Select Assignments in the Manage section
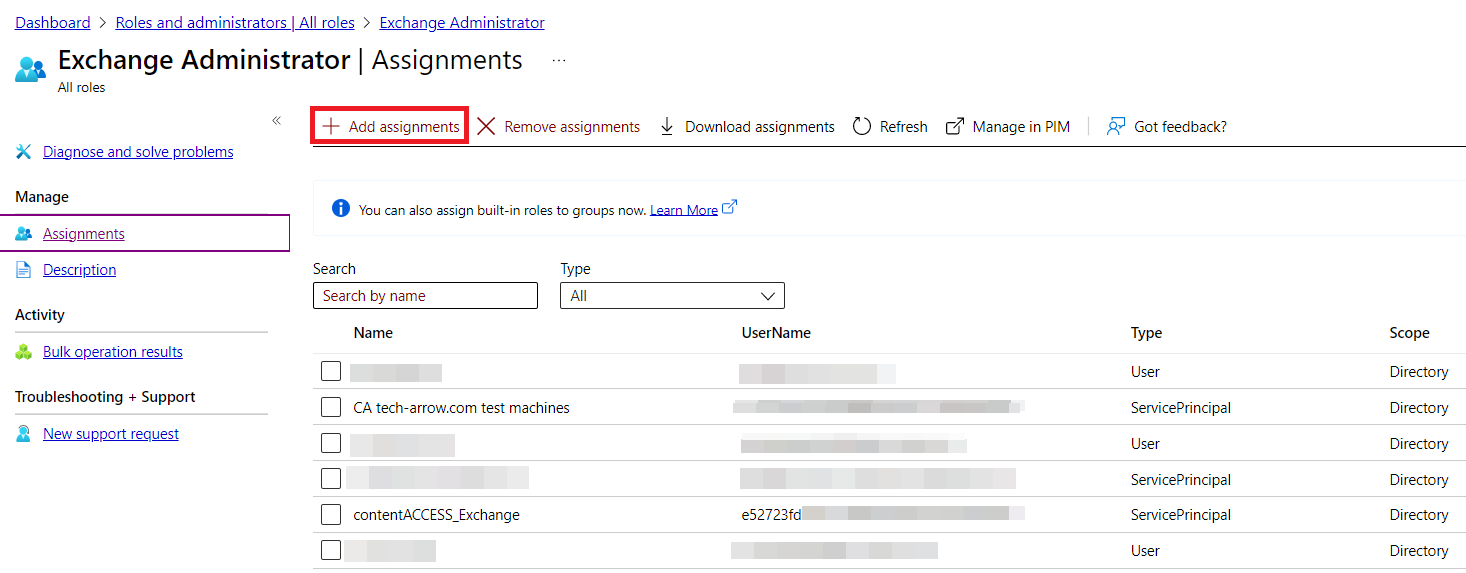 (84, 234)
